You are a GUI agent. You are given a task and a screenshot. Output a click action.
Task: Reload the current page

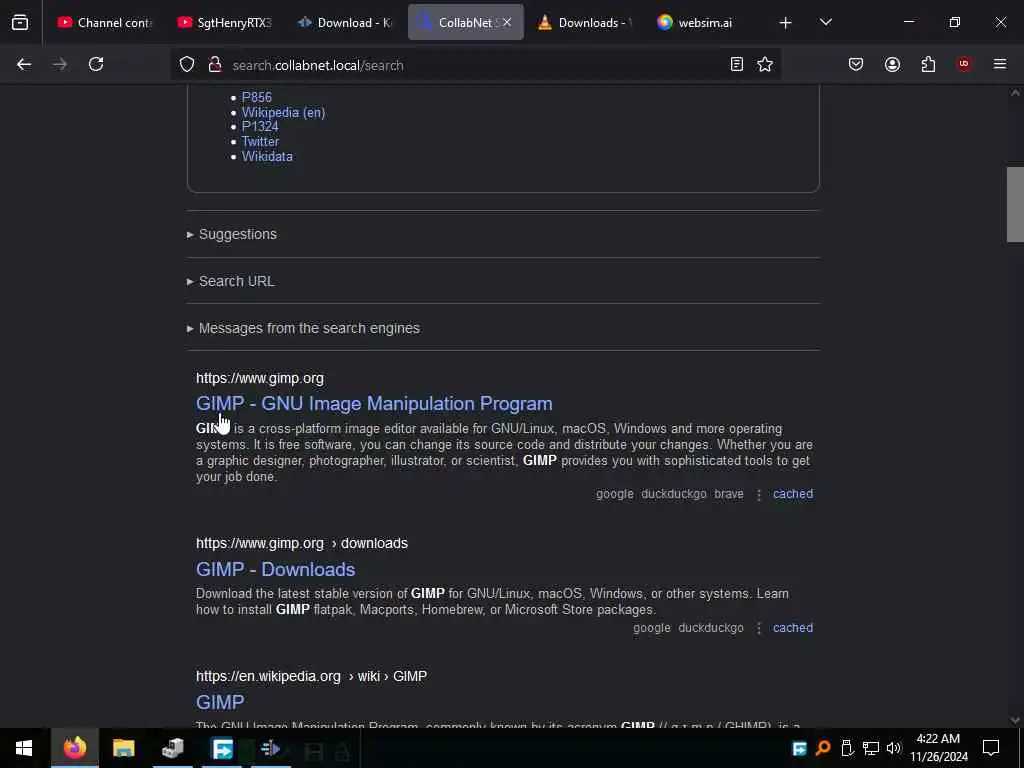pyautogui.click(x=96, y=64)
